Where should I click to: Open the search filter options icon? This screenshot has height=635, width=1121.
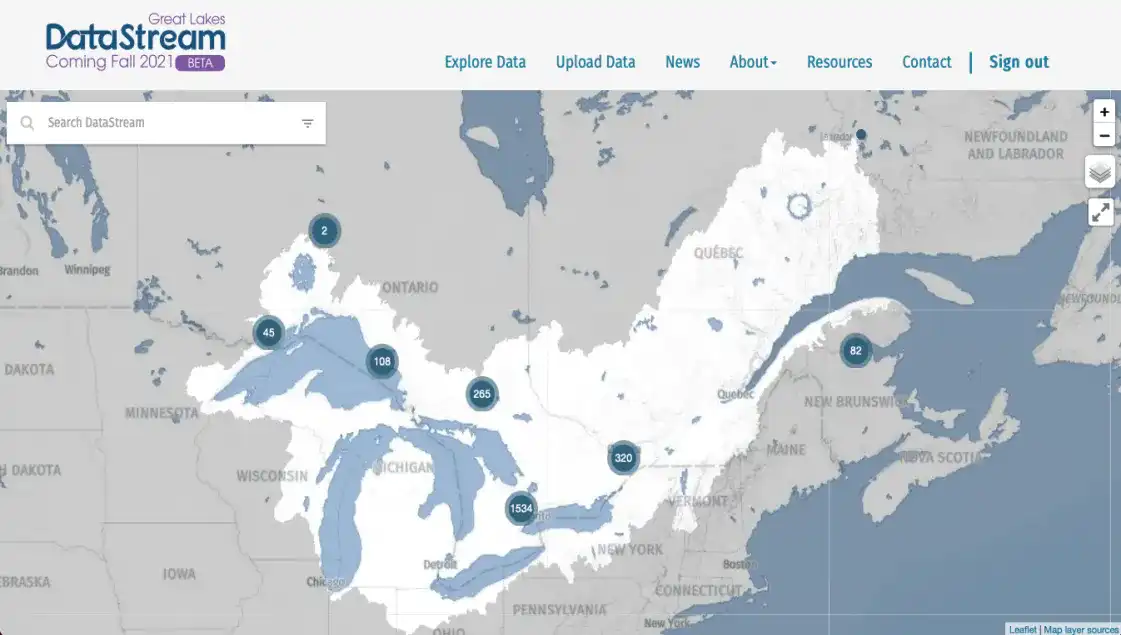pos(307,123)
